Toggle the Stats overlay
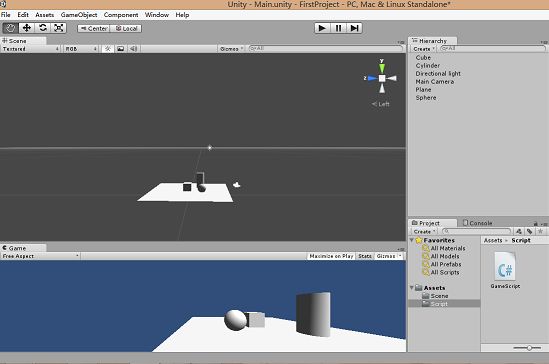This screenshot has height=364, width=549. click(x=365, y=256)
